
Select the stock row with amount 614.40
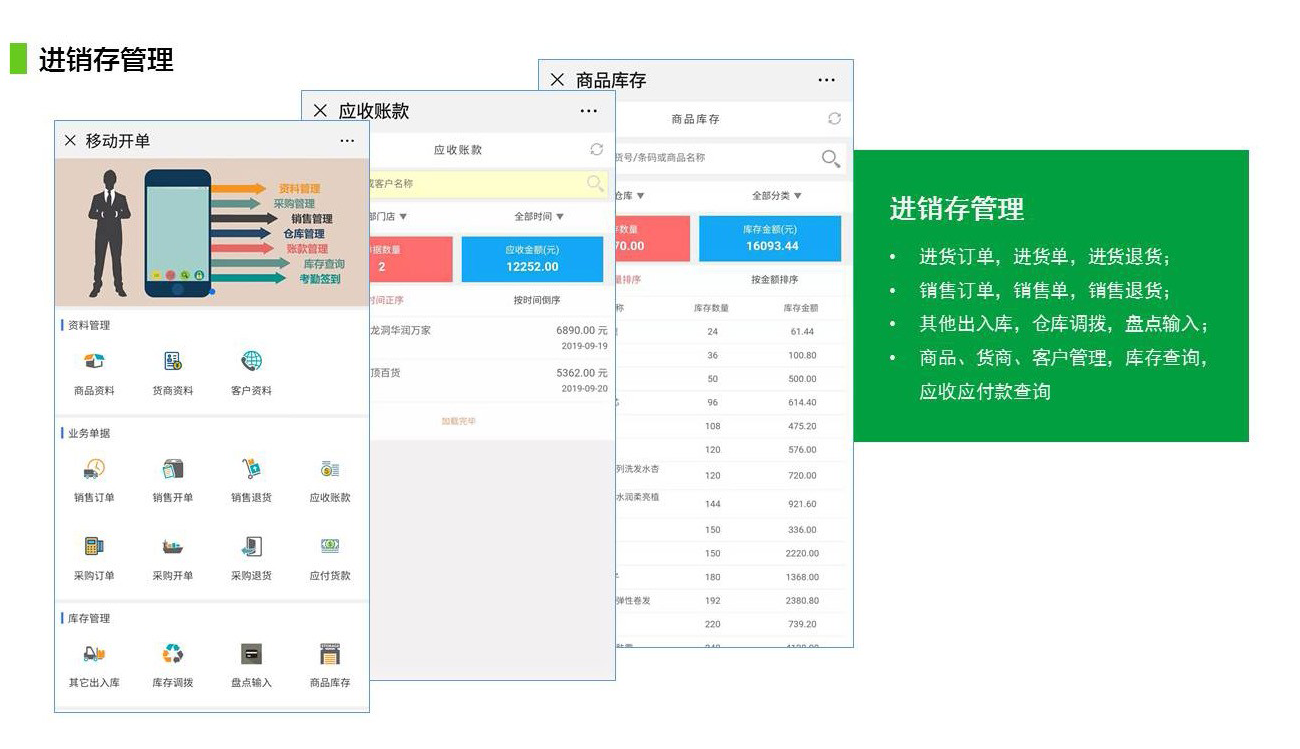click(732, 402)
